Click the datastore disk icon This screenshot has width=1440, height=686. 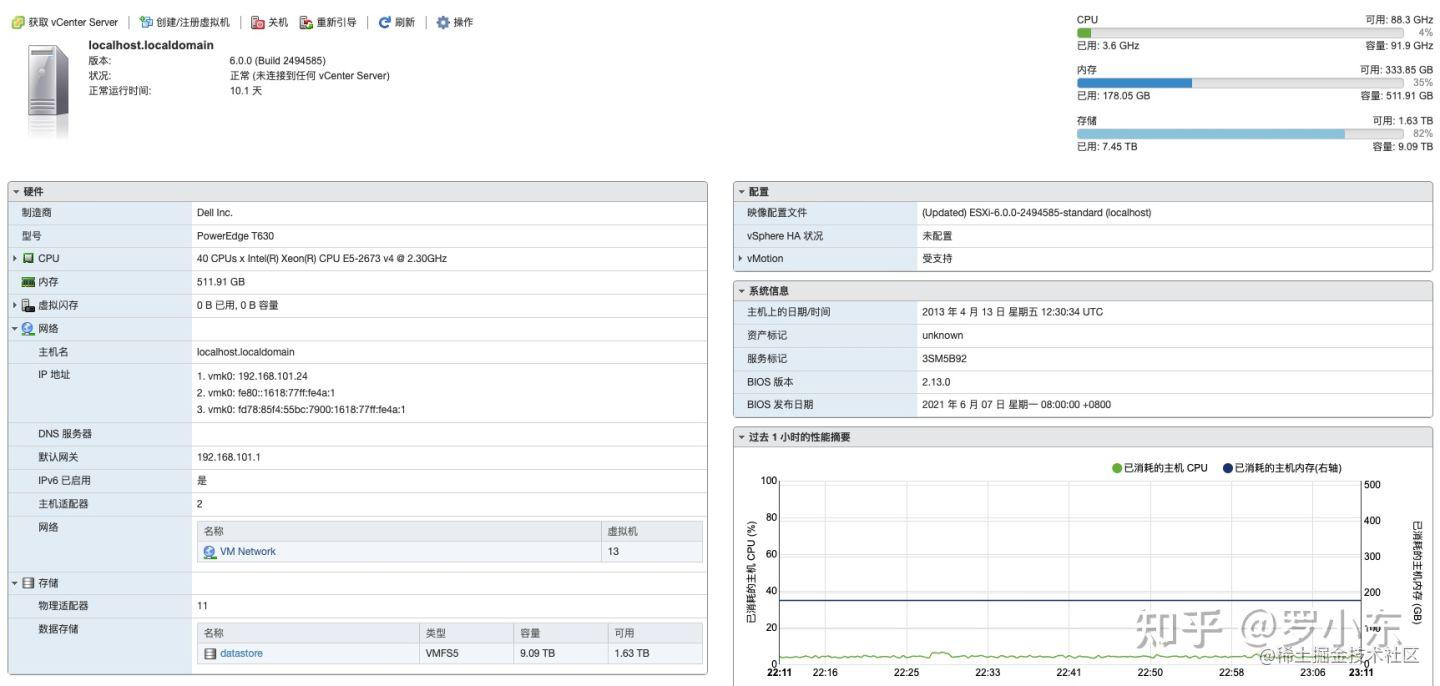[210, 653]
